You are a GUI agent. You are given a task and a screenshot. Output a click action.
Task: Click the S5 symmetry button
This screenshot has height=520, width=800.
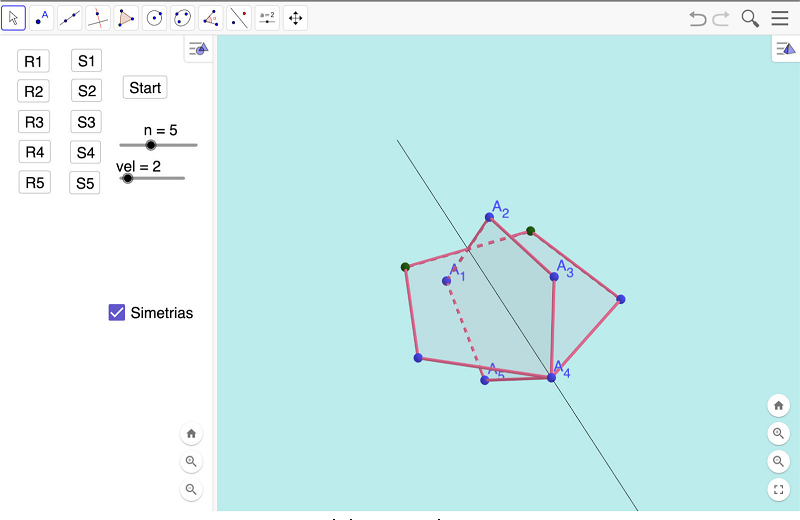coord(85,183)
